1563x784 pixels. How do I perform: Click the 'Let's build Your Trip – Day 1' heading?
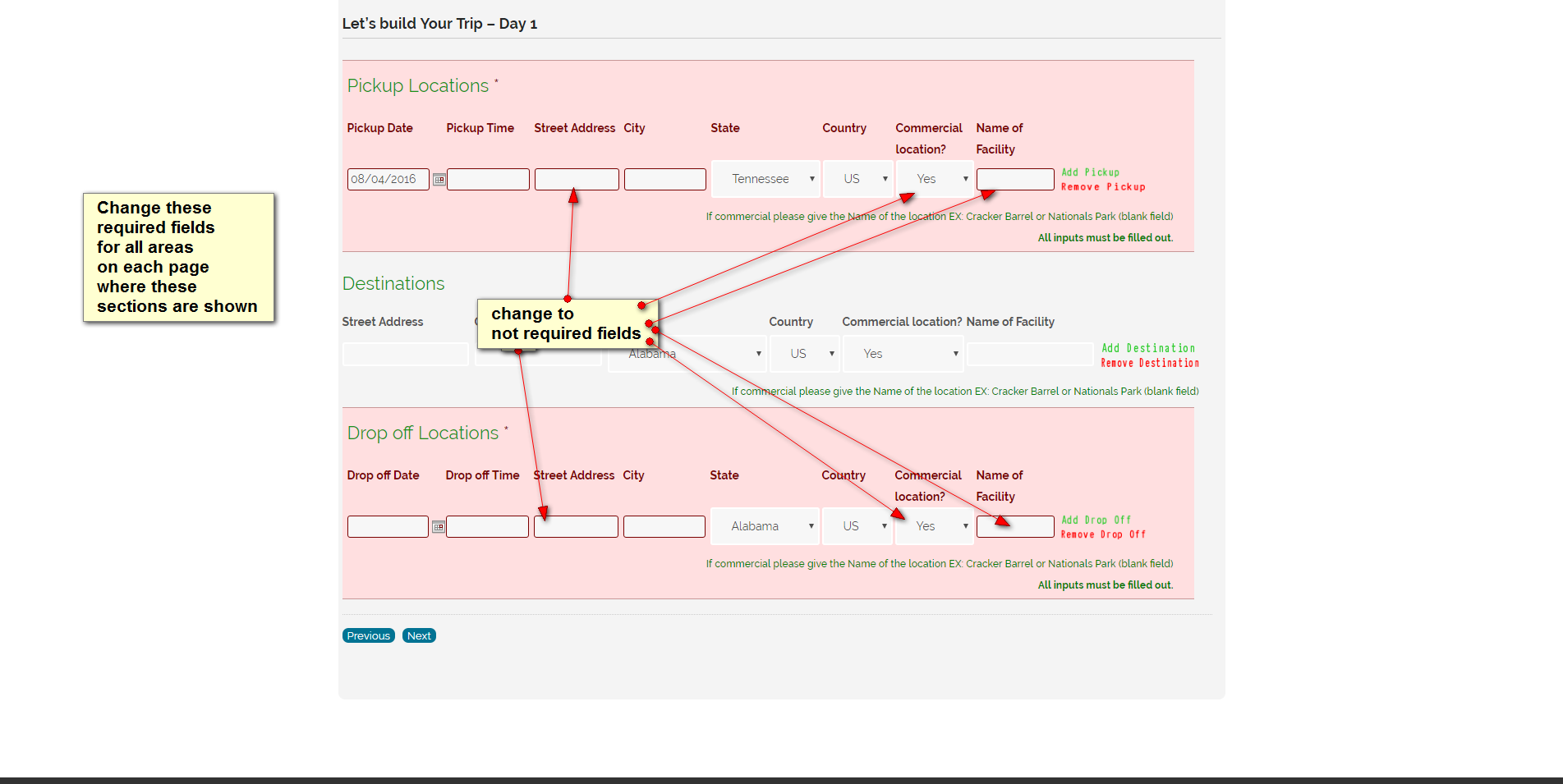[x=439, y=24]
